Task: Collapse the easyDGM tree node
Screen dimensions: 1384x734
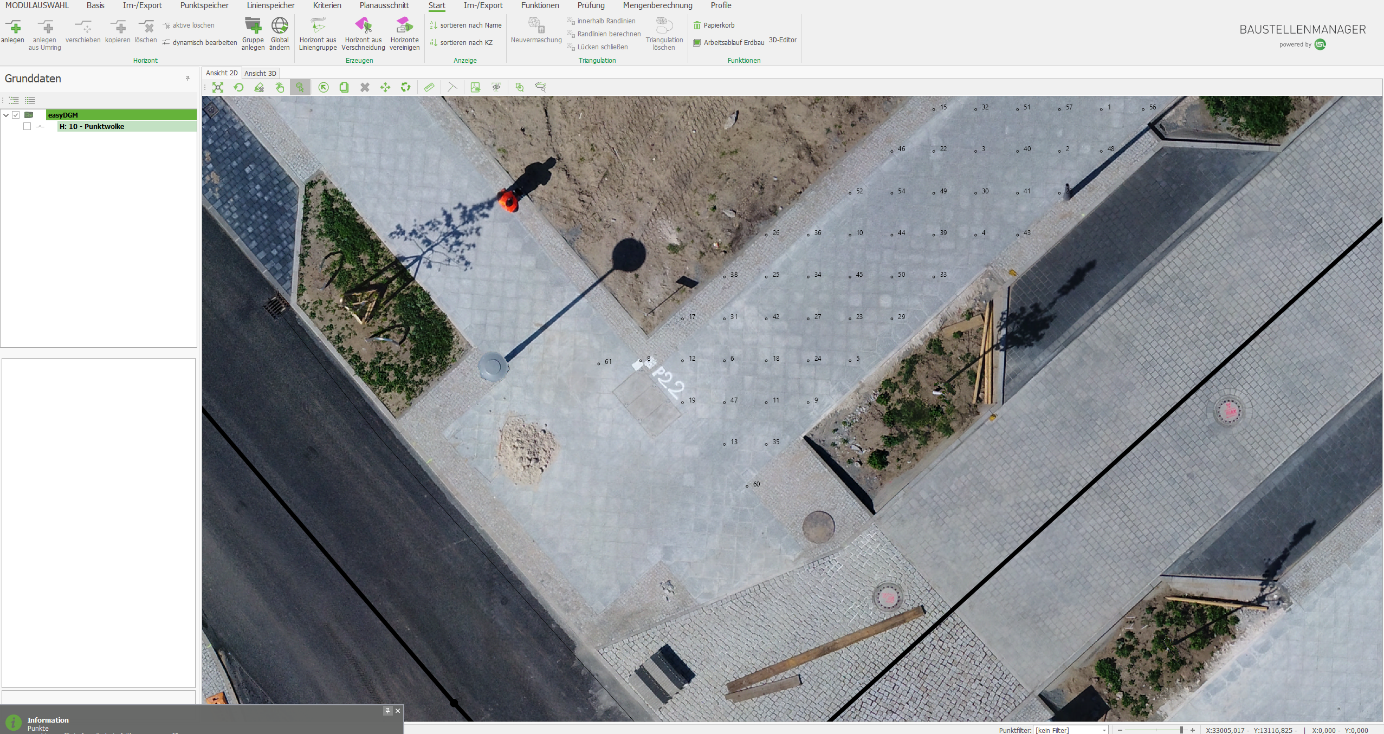Action: click(6, 115)
